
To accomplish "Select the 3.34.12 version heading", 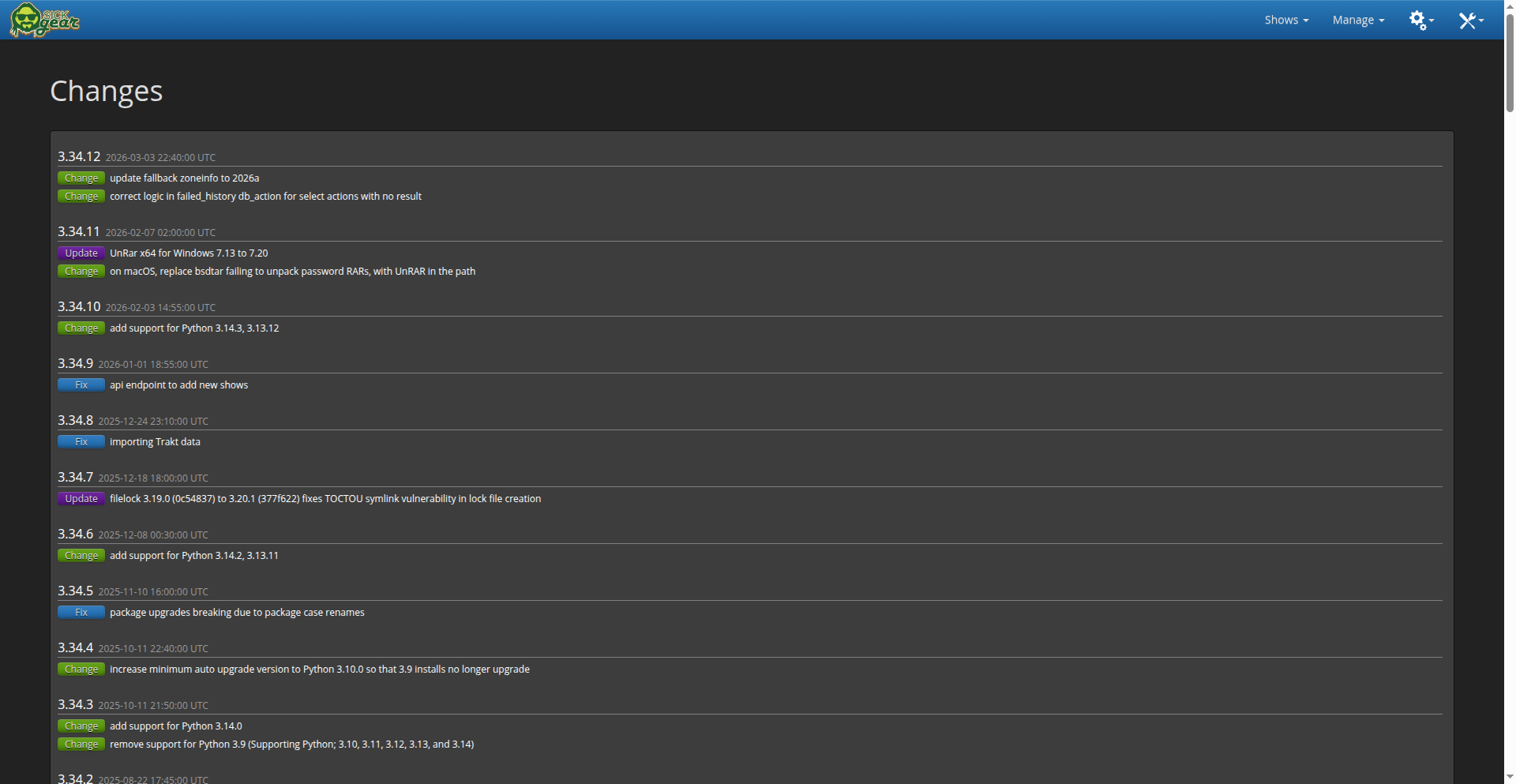I will [x=79, y=156].
